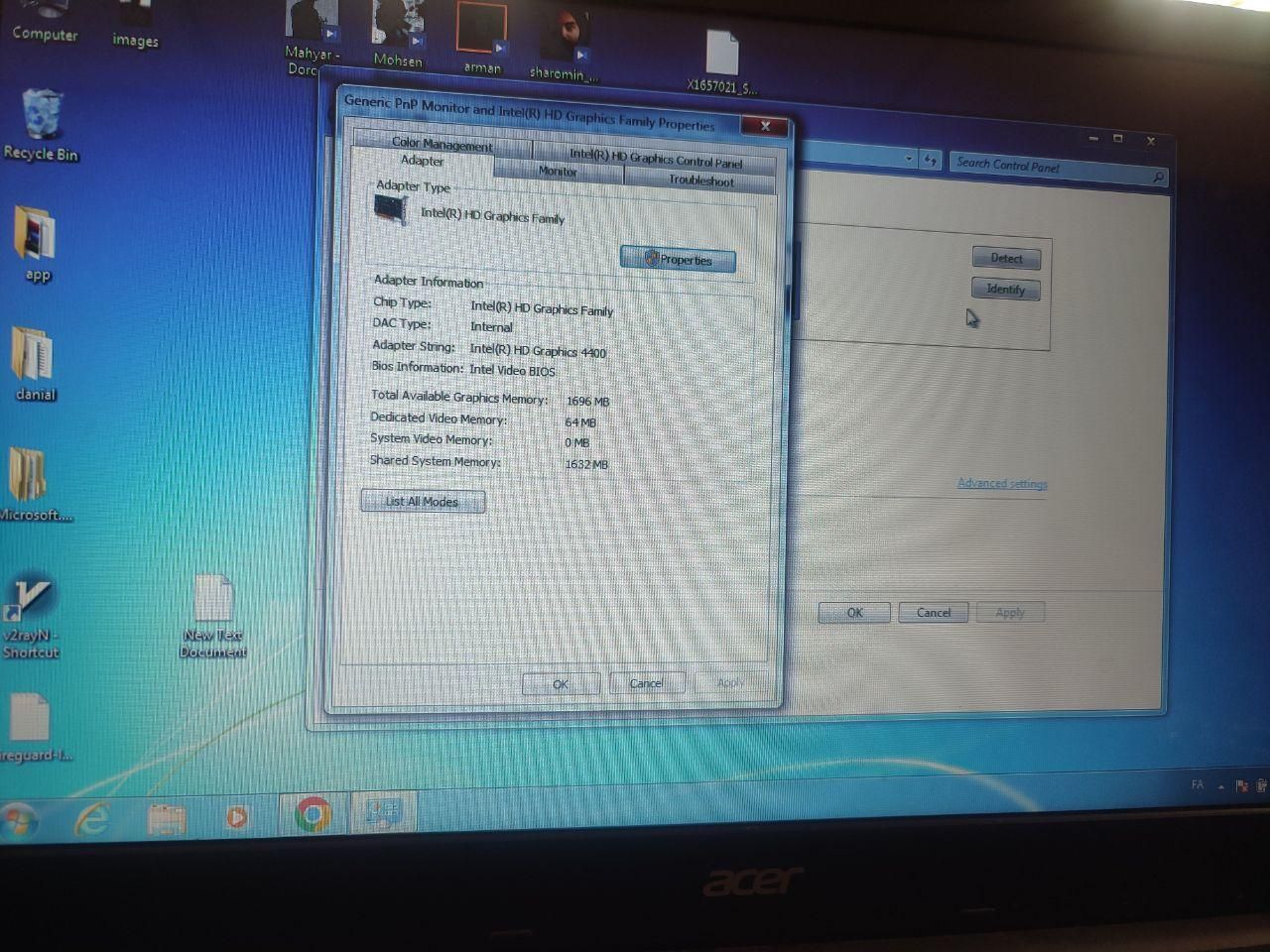Open the Recycle Bin icon
The width and height of the screenshot is (1270, 952).
pyautogui.click(x=41, y=125)
